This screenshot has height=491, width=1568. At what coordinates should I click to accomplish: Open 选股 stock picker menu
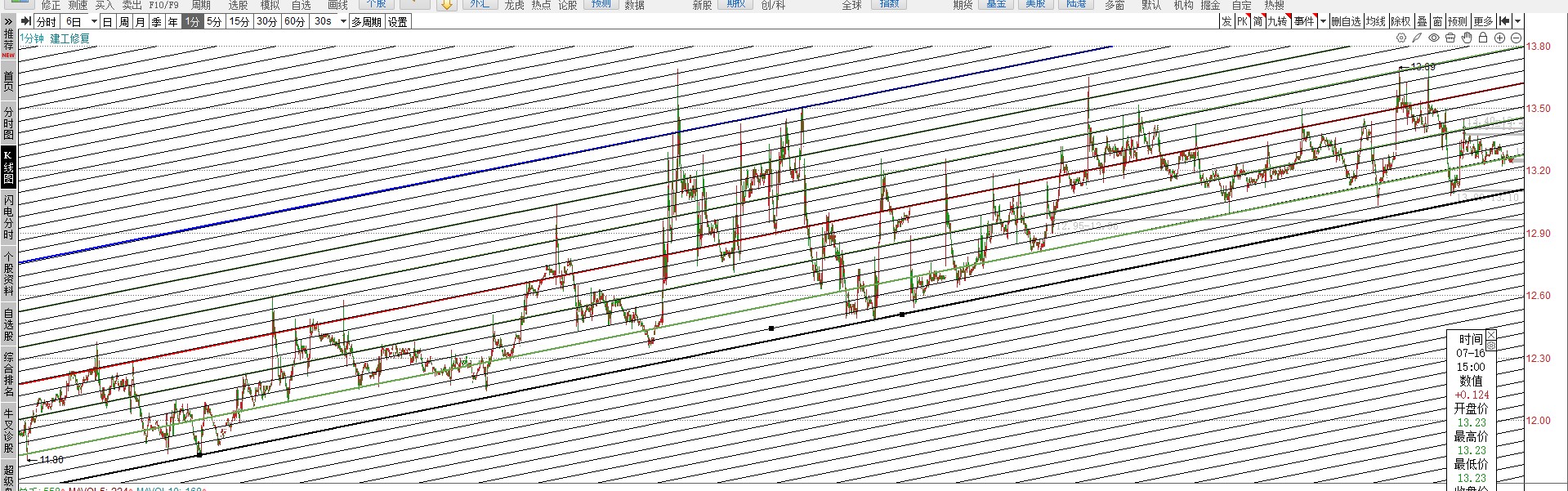point(238,5)
